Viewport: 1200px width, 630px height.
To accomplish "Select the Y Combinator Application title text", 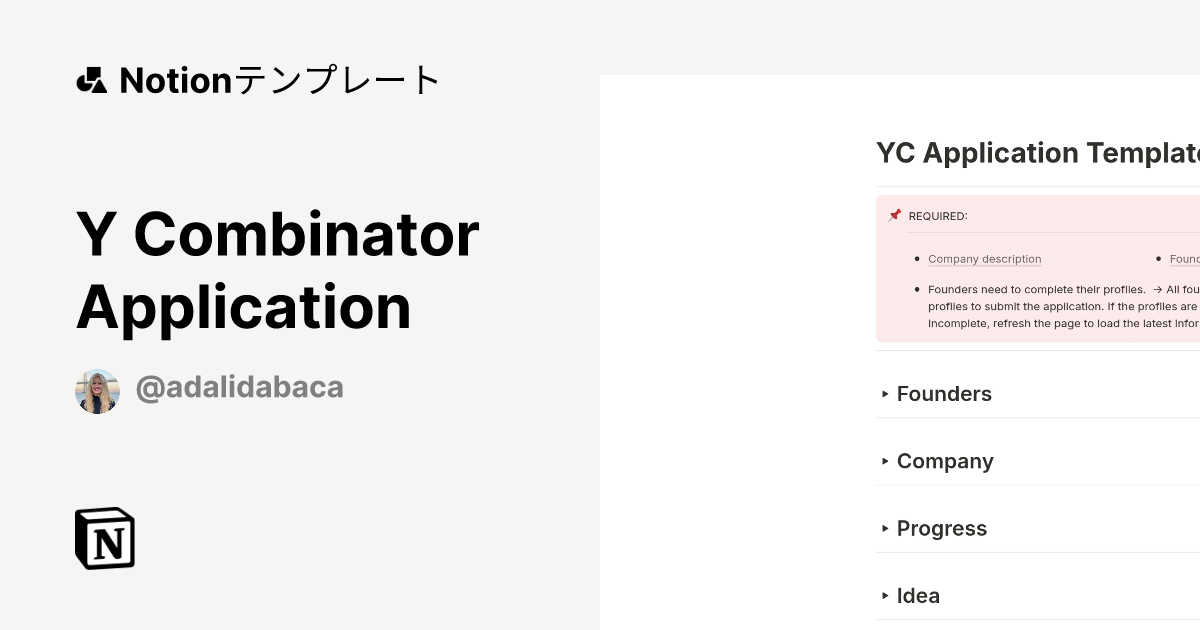I will point(278,270).
